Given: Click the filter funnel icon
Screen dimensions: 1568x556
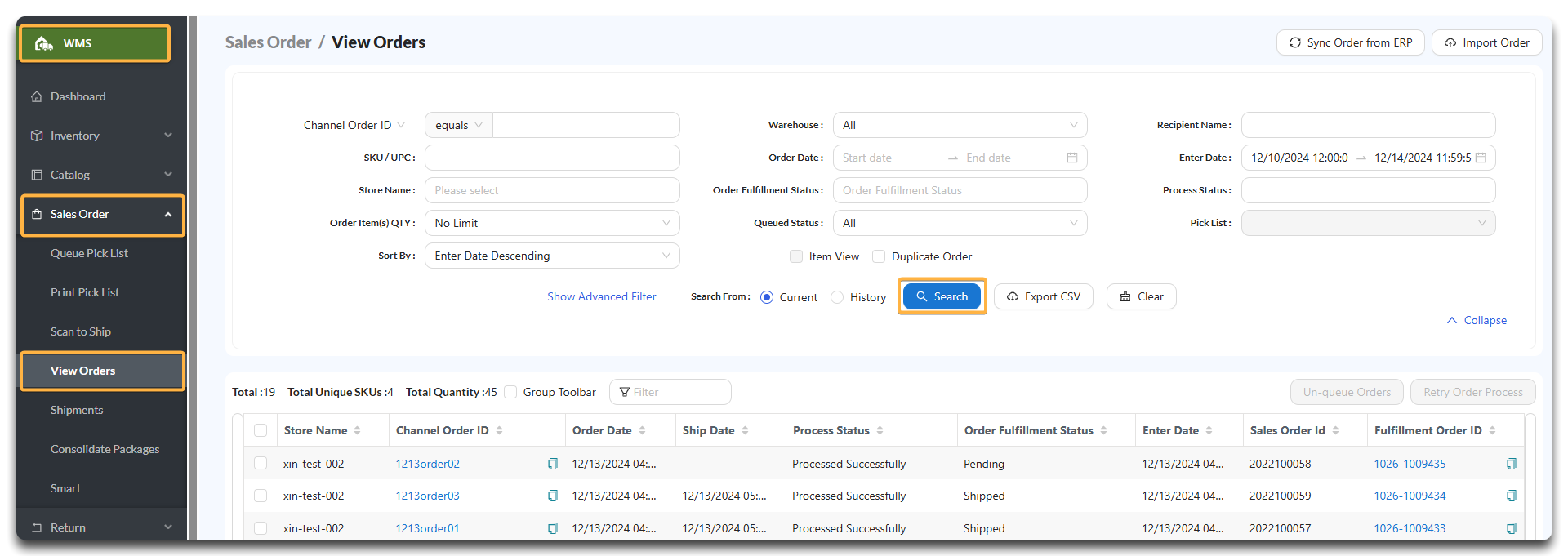Looking at the screenshot, I should [x=625, y=392].
